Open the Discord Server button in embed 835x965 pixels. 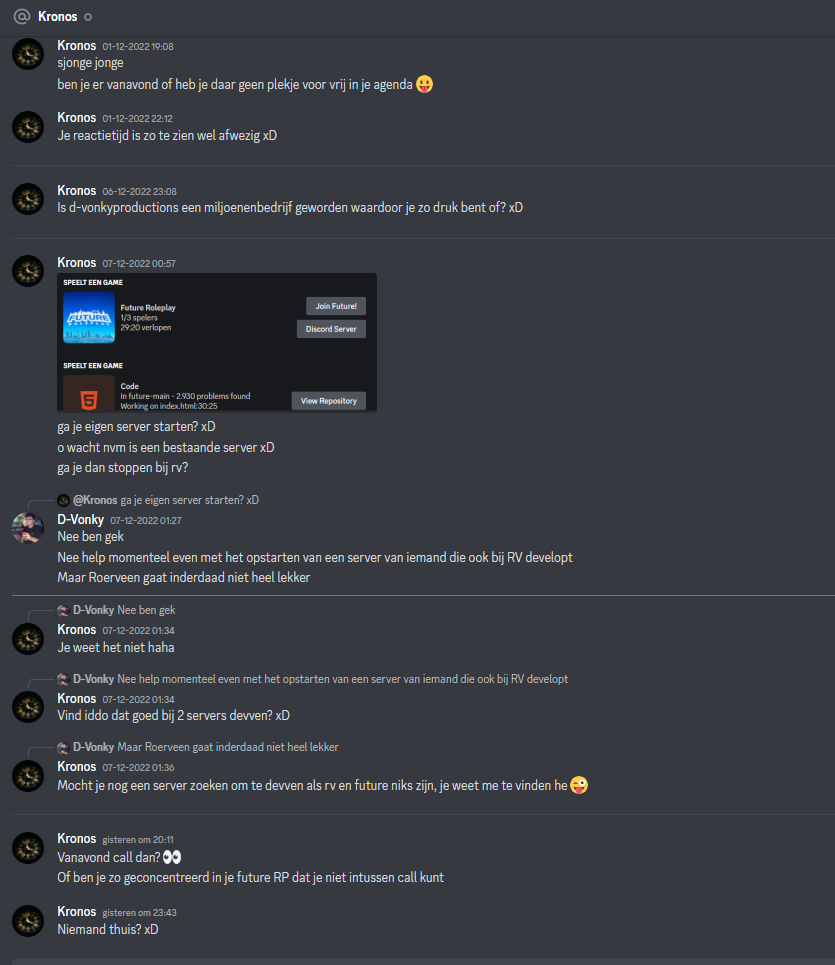point(331,329)
